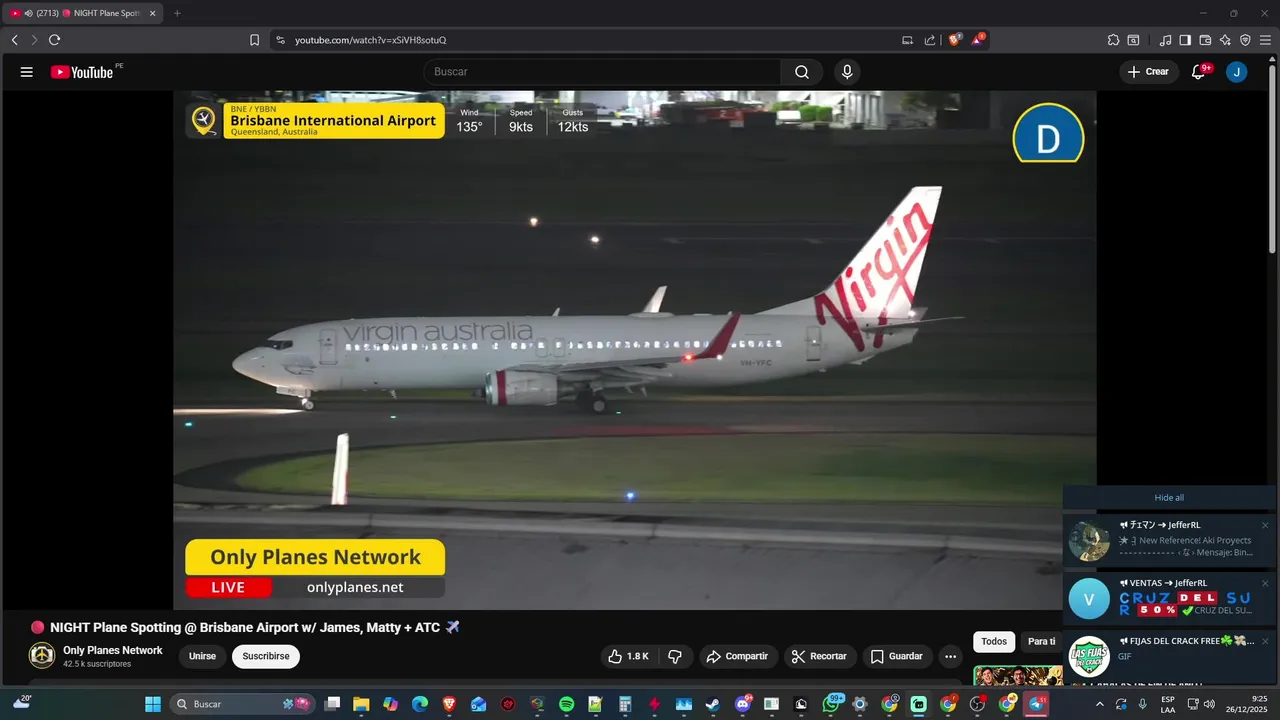This screenshot has height=720, width=1280.
Task: Open Brave VPN shield icon
Action: (x=1245, y=40)
